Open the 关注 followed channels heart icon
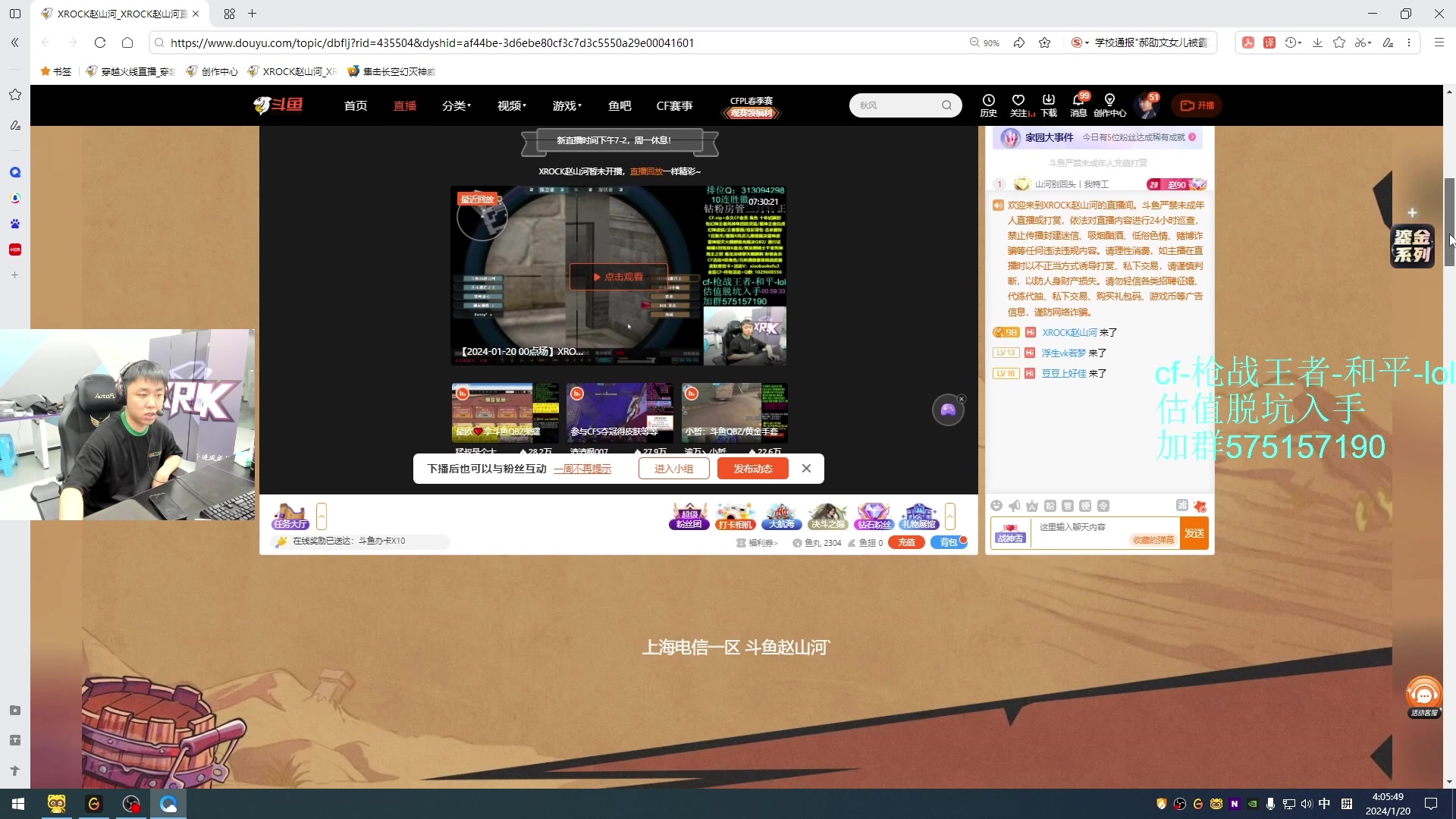The image size is (1456, 819). [x=1018, y=105]
